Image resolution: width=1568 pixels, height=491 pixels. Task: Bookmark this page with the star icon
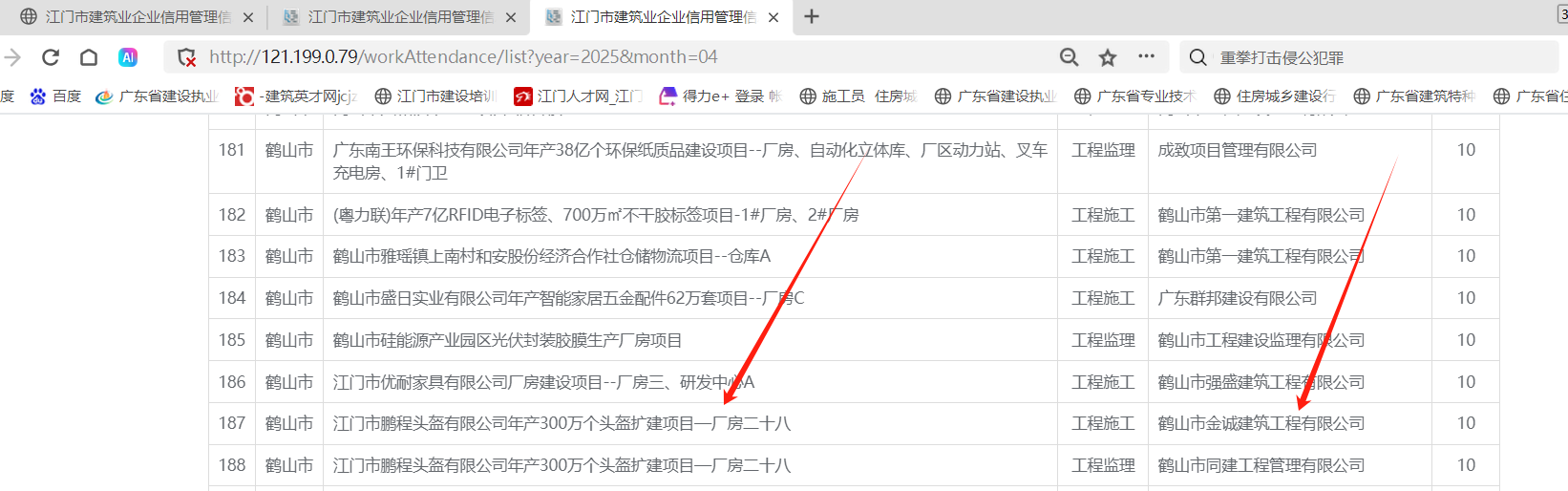pyautogui.click(x=1108, y=57)
